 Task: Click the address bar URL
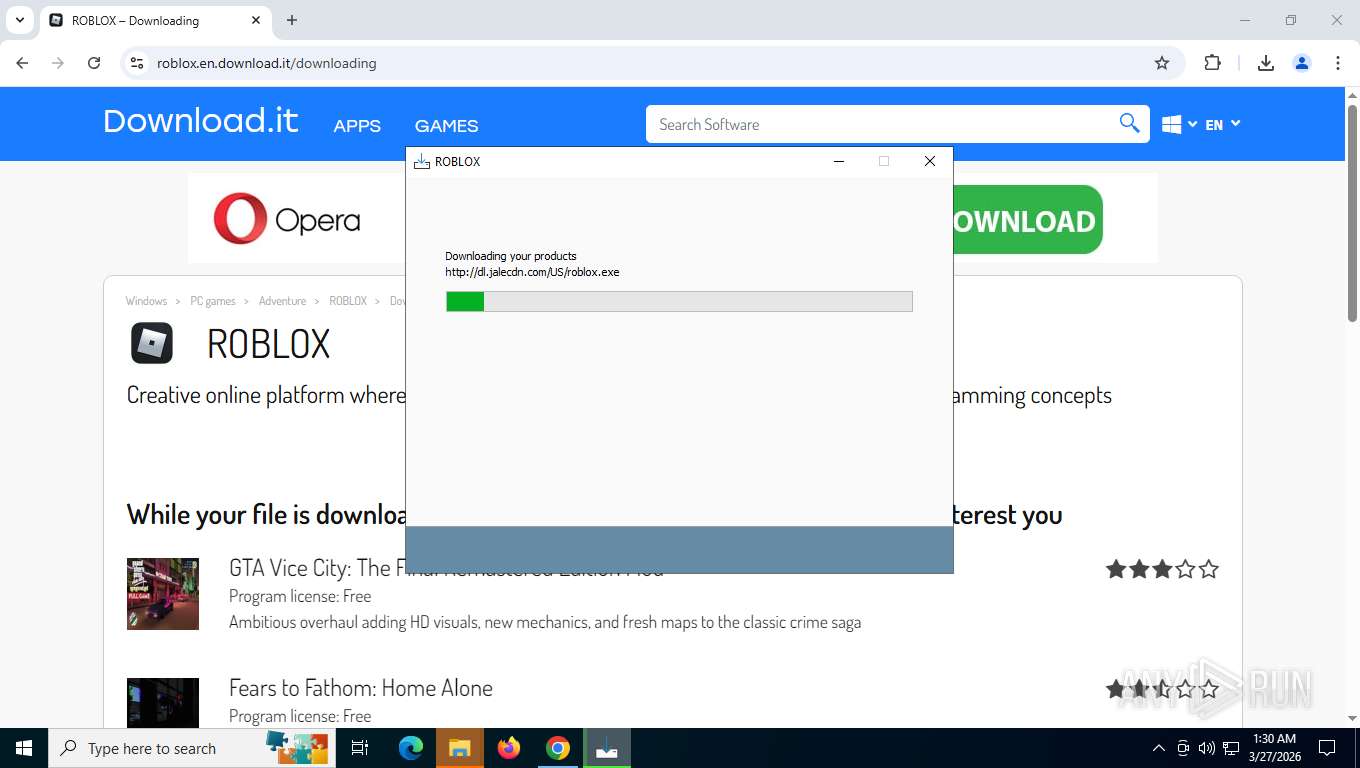[267, 63]
